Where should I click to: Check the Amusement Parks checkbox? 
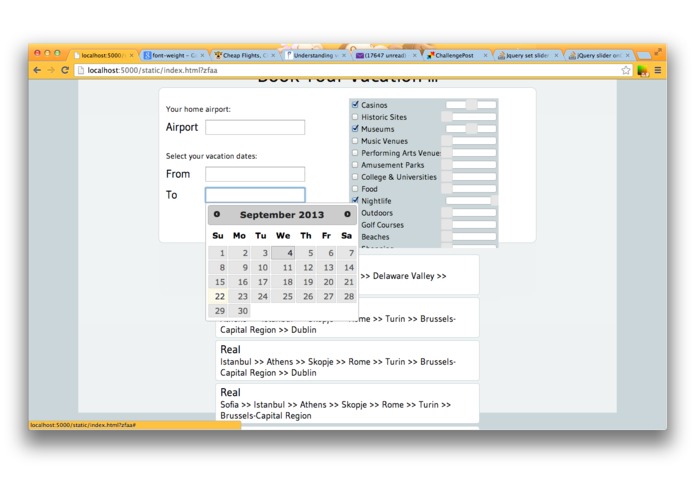pyautogui.click(x=355, y=164)
